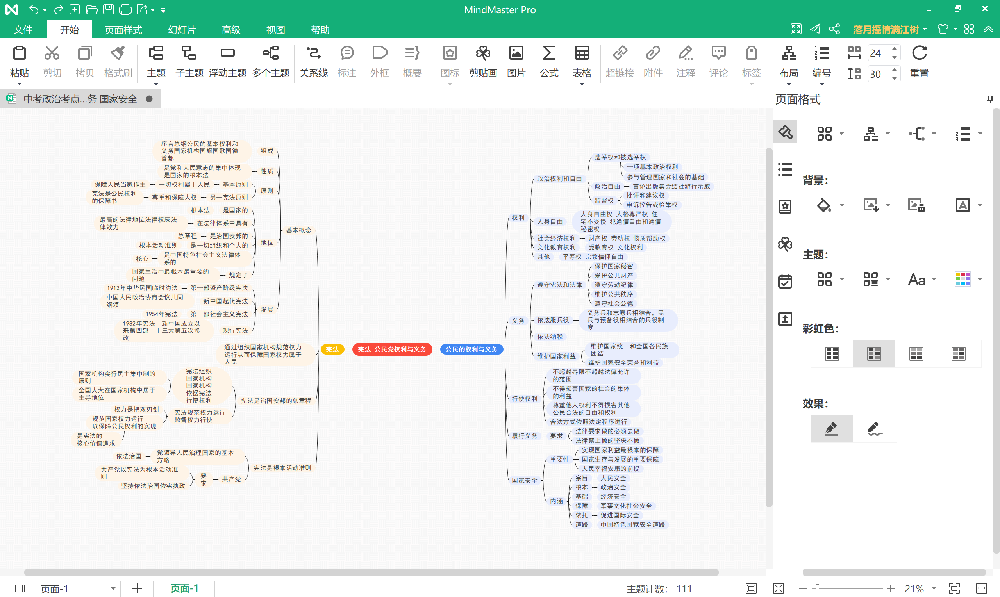Open the 文件 menu

[x=24, y=29]
